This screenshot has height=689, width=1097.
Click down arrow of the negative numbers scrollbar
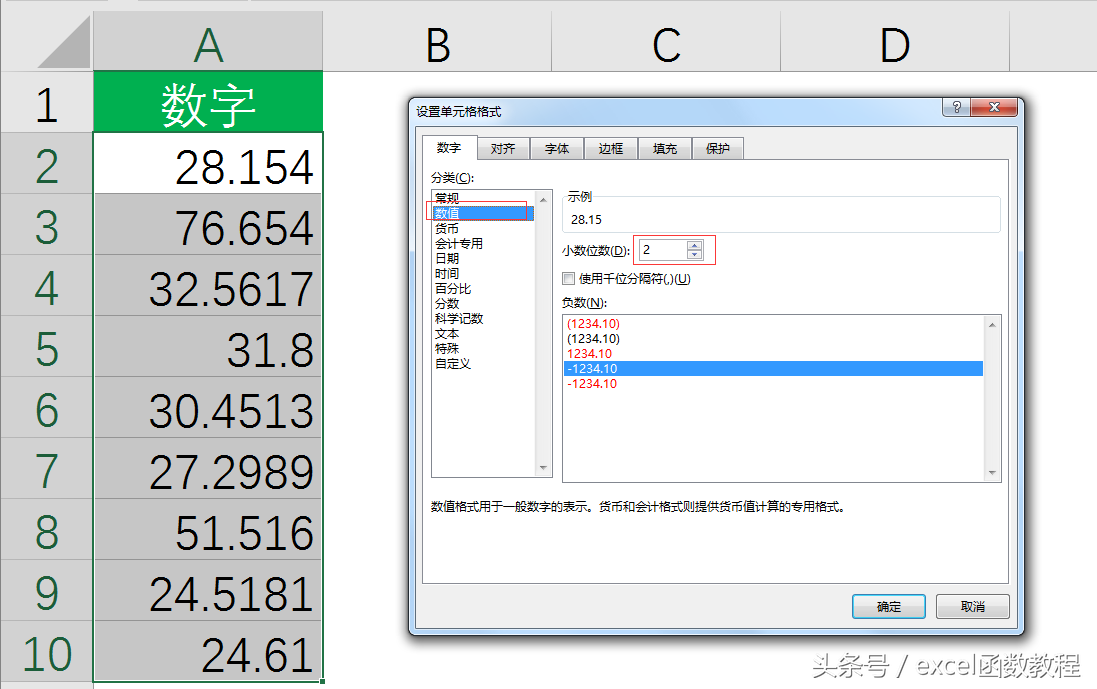[x=992, y=474]
